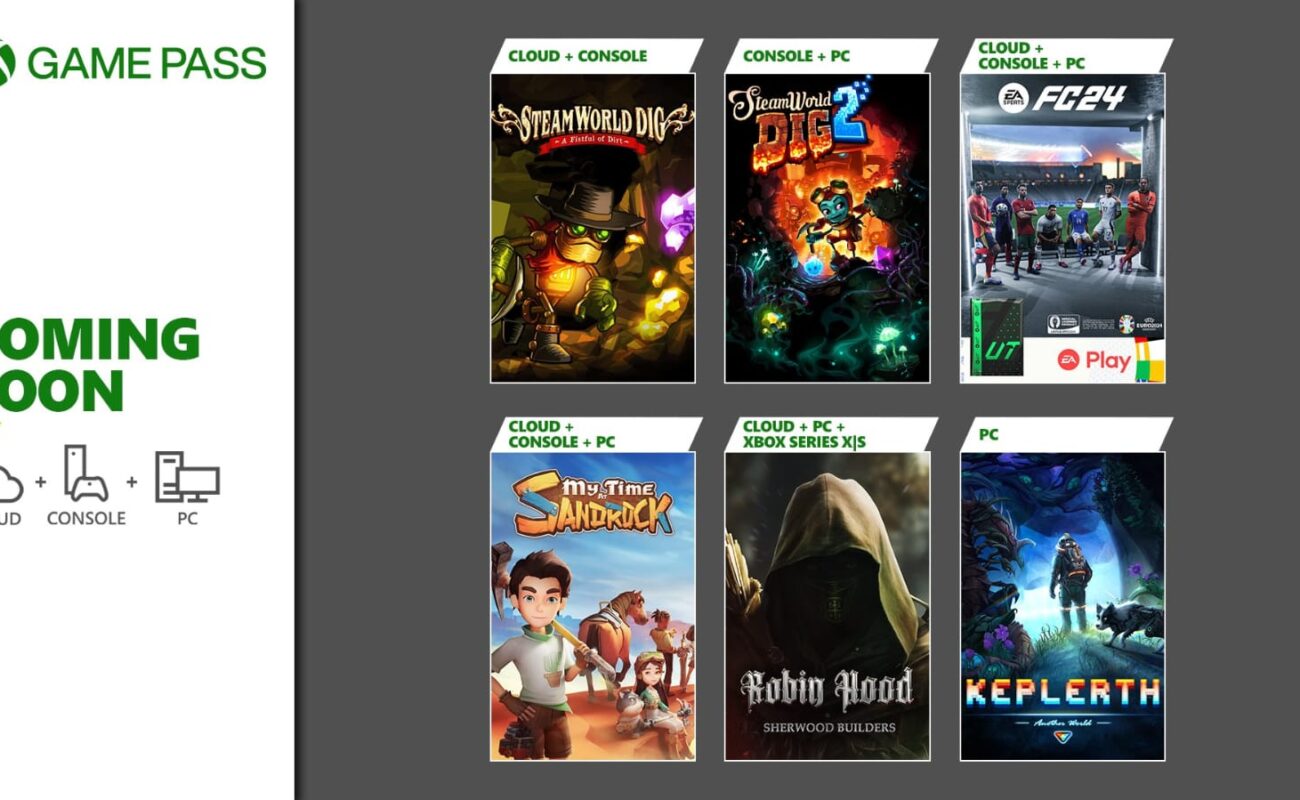Screen dimensions: 1300x800
Task: Click the Xbox logo beside Game Pass
Action: pyautogui.click(x=6, y=63)
